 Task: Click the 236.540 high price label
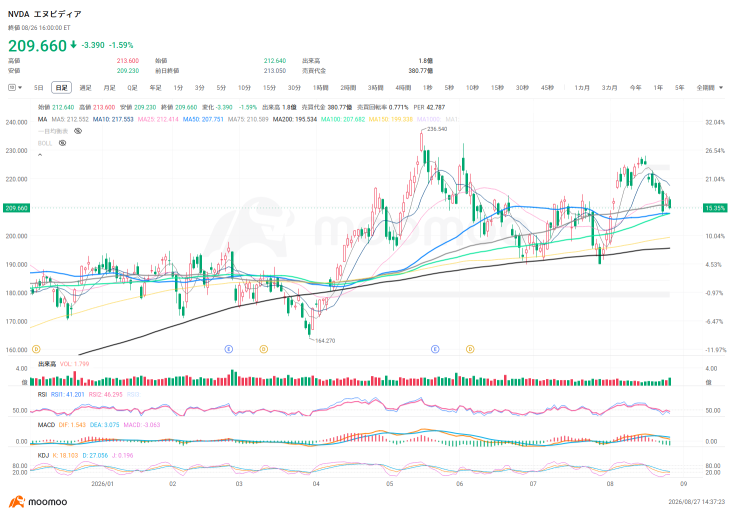click(437, 129)
